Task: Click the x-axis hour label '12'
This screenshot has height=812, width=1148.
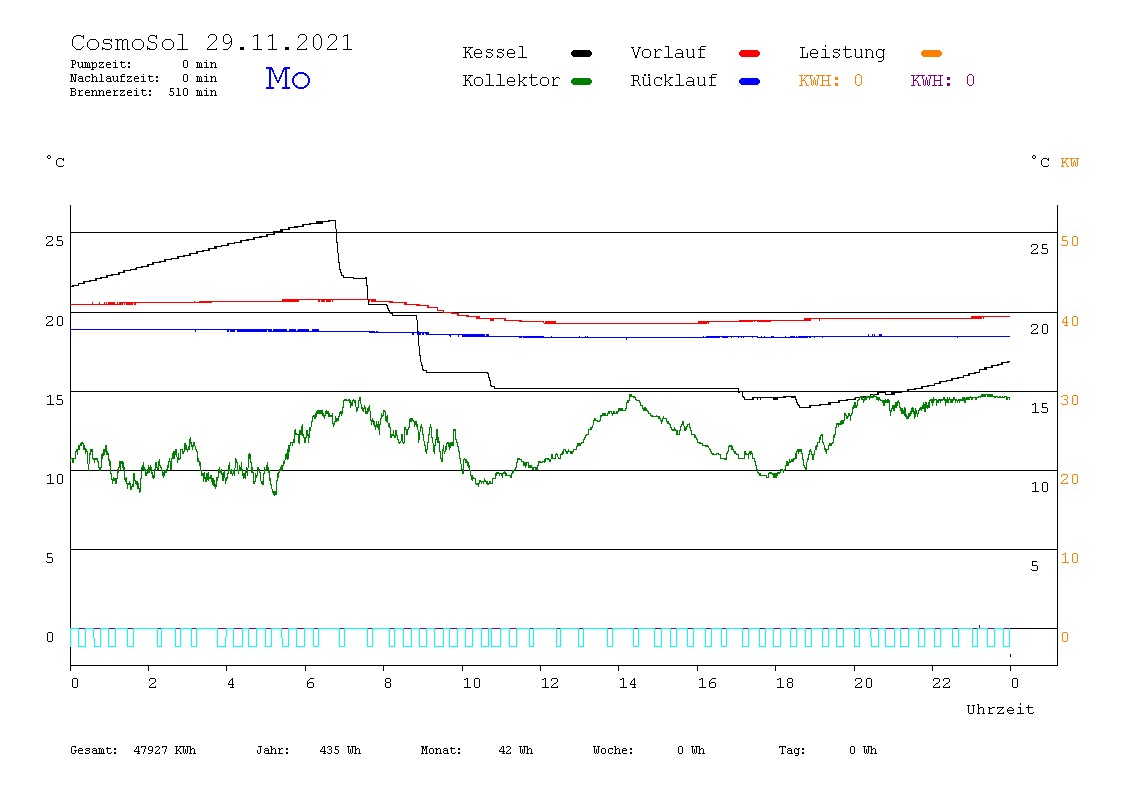Action: pyautogui.click(x=549, y=683)
